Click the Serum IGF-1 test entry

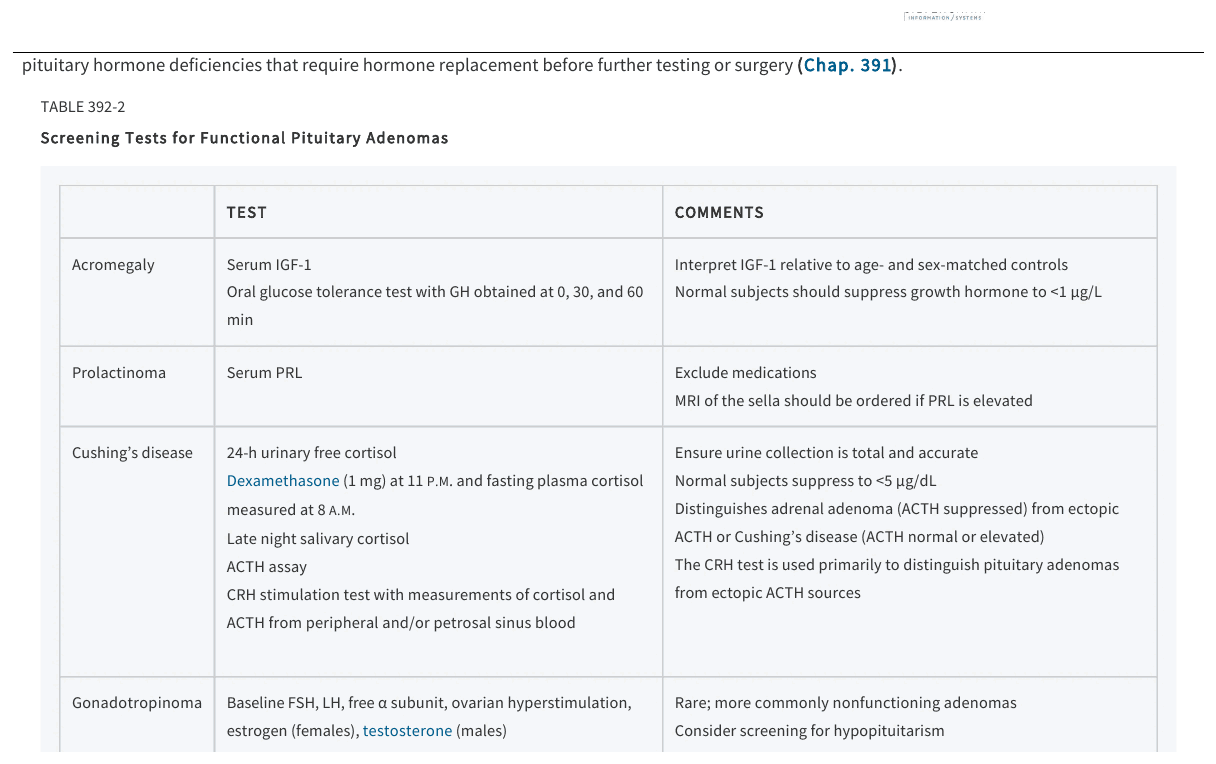(269, 265)
